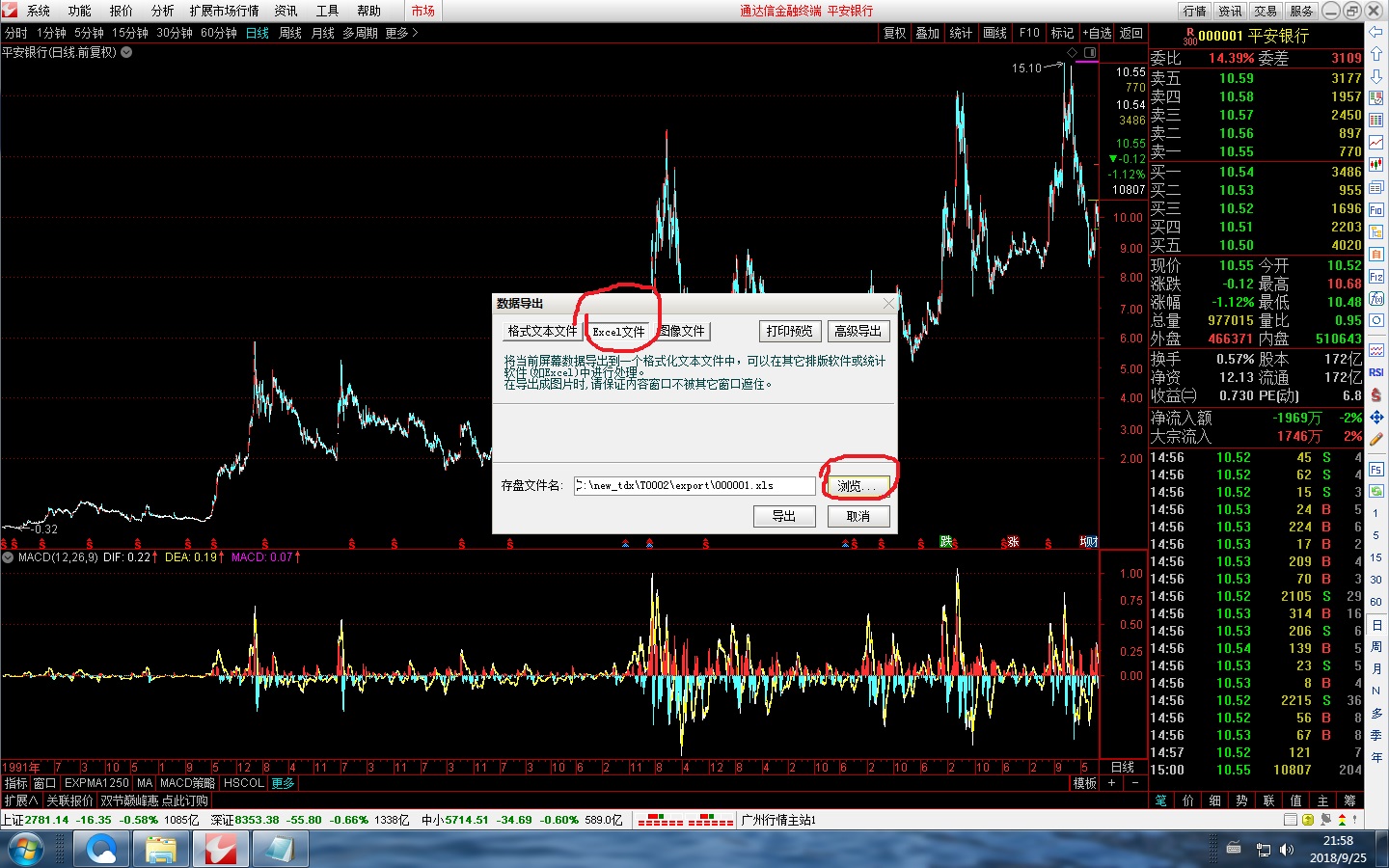The height and width of the screenshot is (868, 1389).
Task: Click the 浏览 browse button
Action: click(x=857, y=485)
